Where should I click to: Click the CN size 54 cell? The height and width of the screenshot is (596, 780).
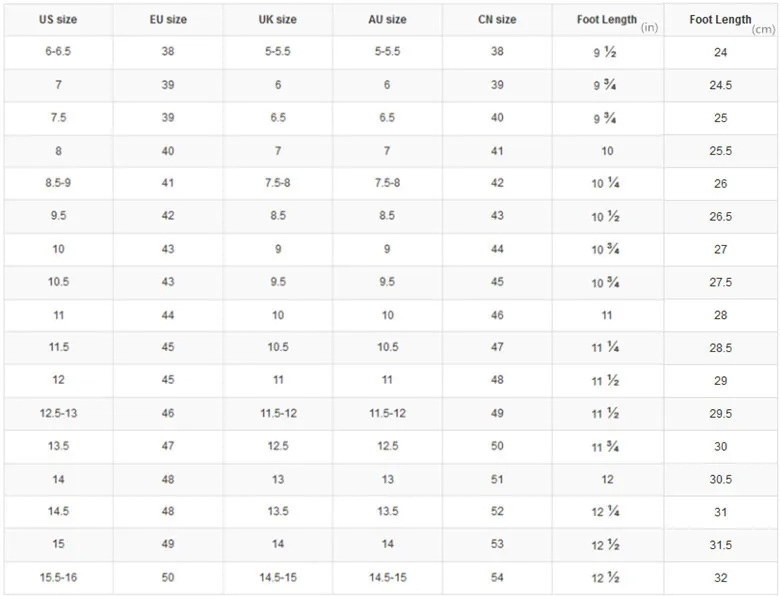click(x=497, y=578)
